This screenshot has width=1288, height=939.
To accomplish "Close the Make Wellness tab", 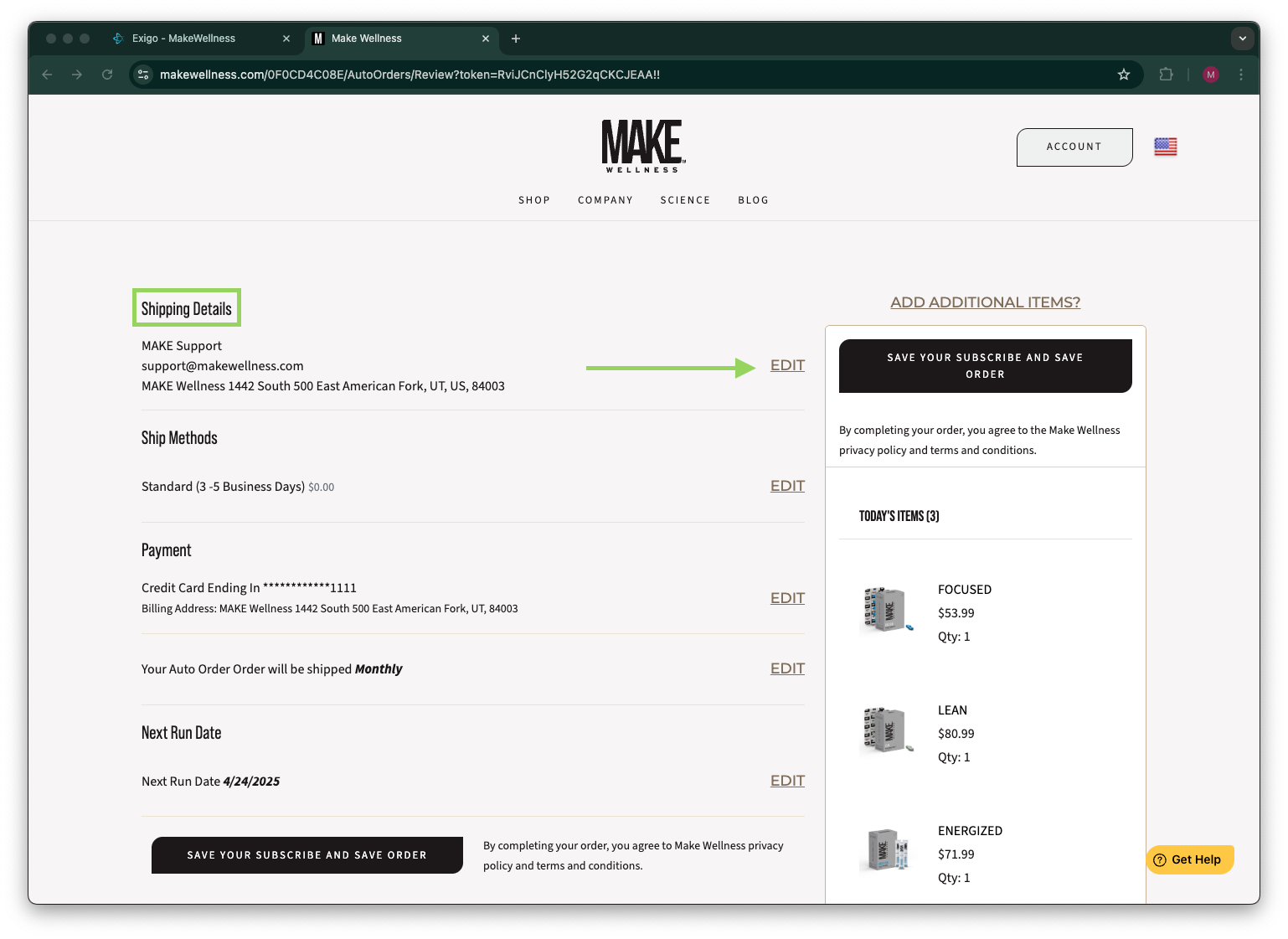I will [486, 39].
